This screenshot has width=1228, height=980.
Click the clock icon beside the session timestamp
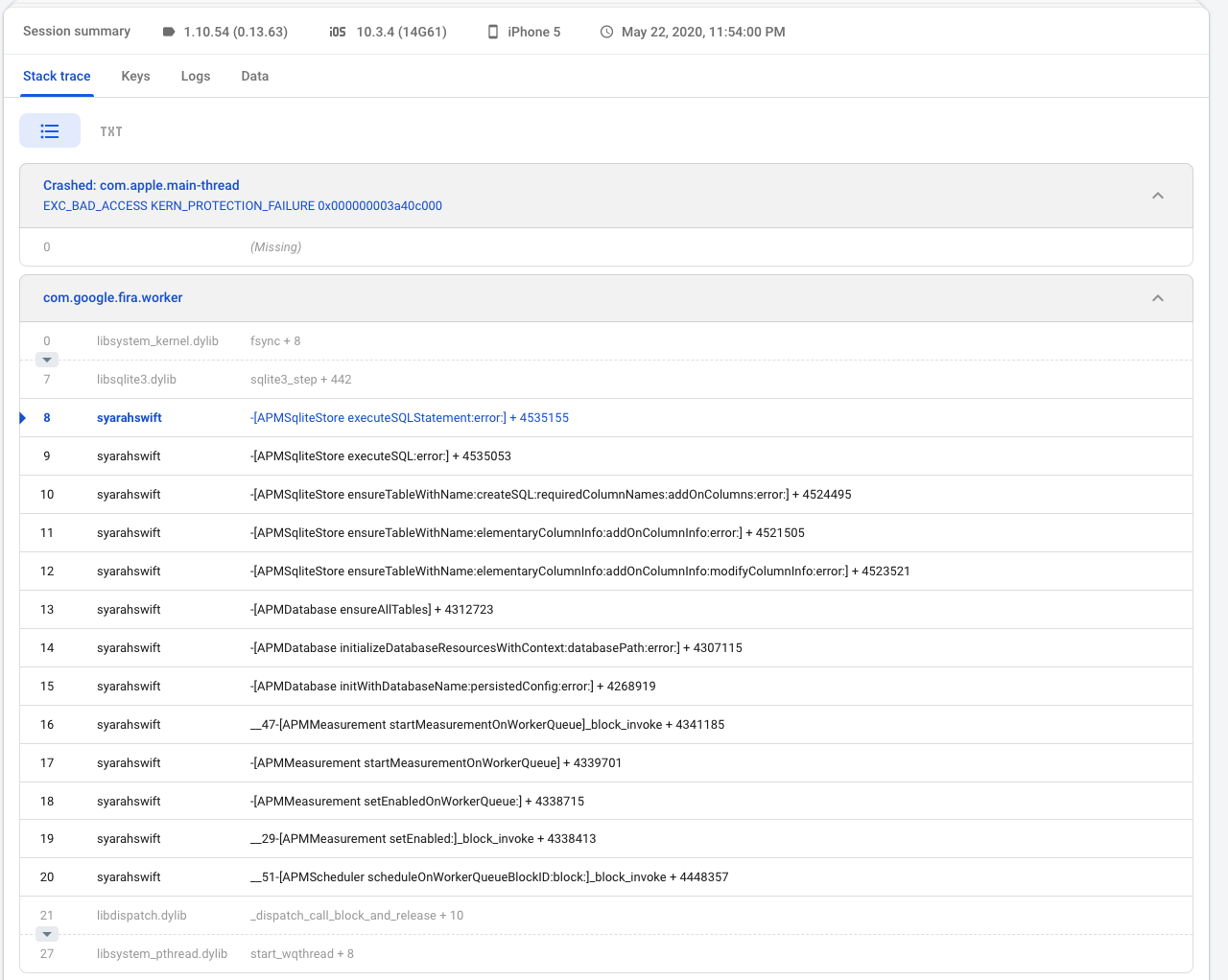(605, 32)
